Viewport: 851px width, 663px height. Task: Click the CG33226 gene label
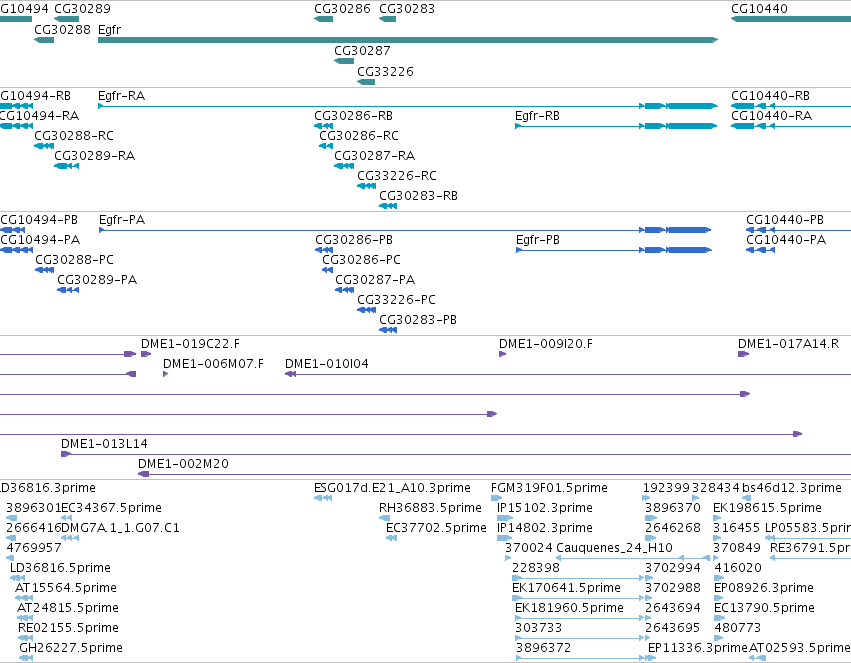385,72
